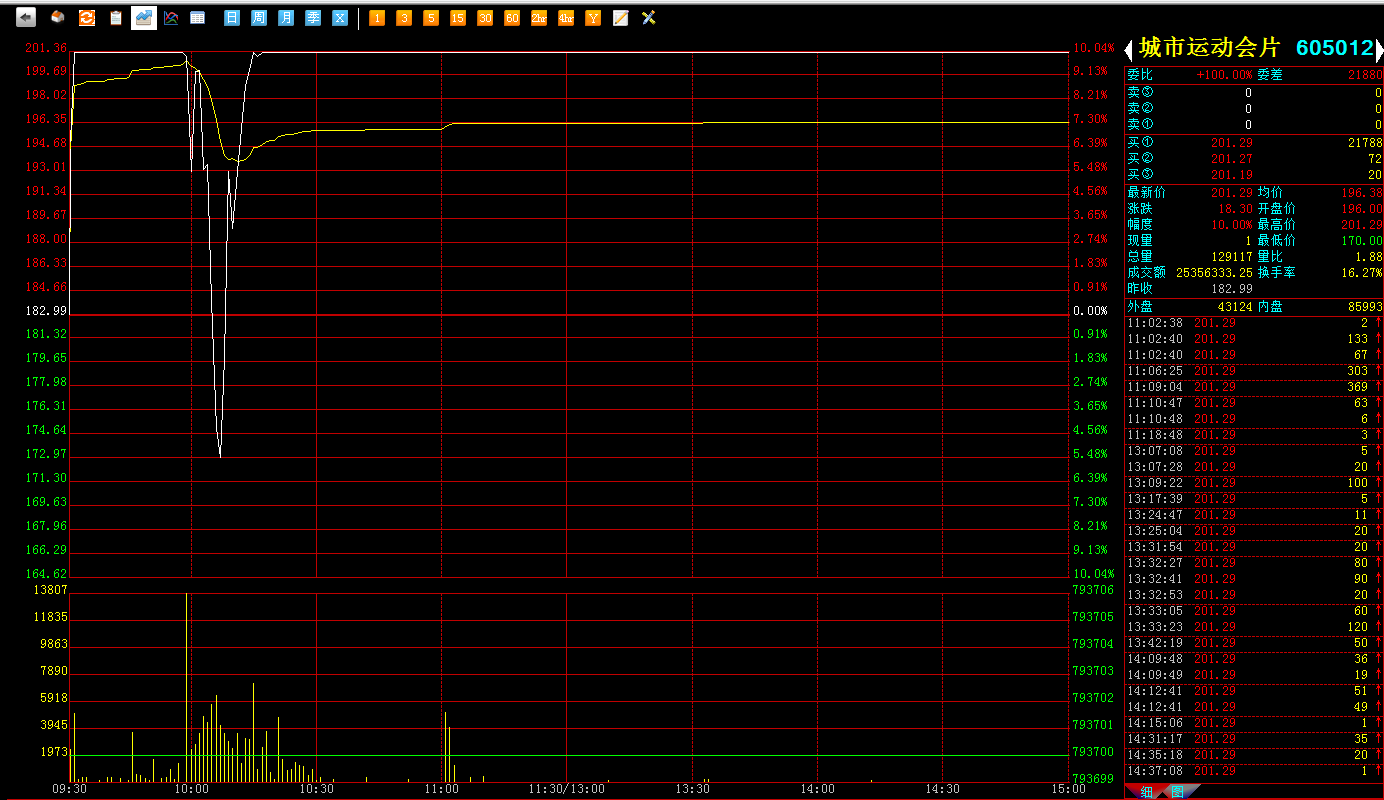Image resolution: width=1384 pixels, height=800 pixels.
Task: Click the 10.04% upper percent axis label
Action: (1093, 48)
